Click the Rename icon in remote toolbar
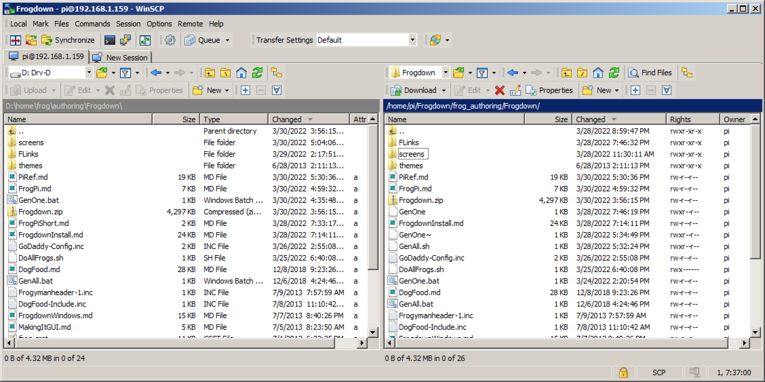Viewport: 765px width, 382px height. pos(515,90)
